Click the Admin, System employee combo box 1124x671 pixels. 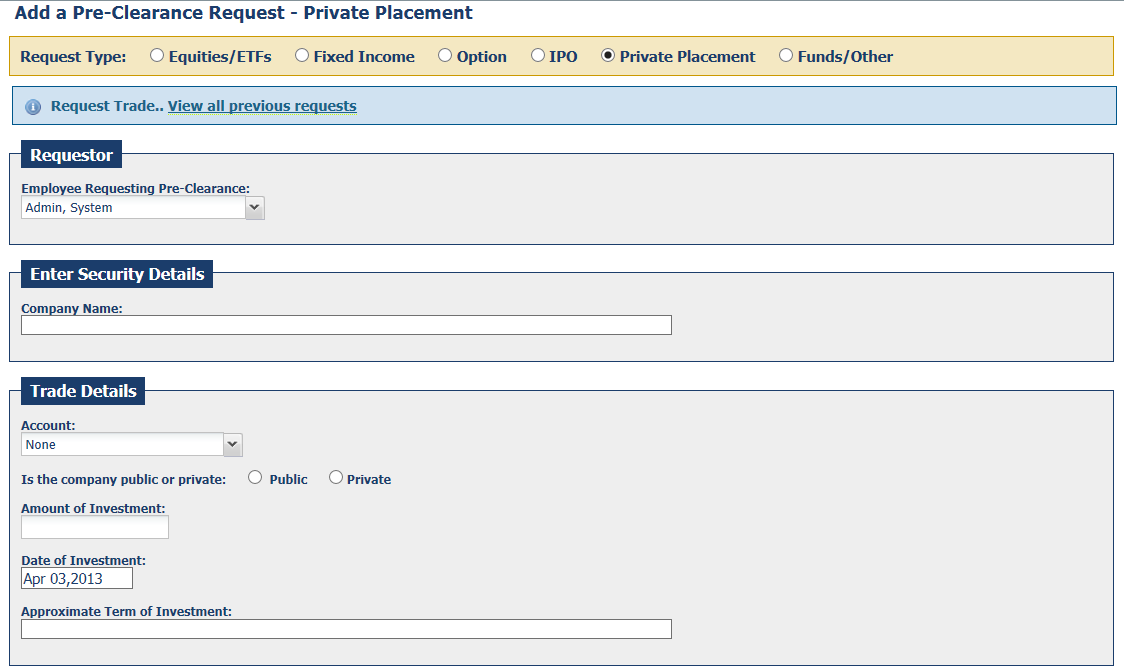point(143,208)
